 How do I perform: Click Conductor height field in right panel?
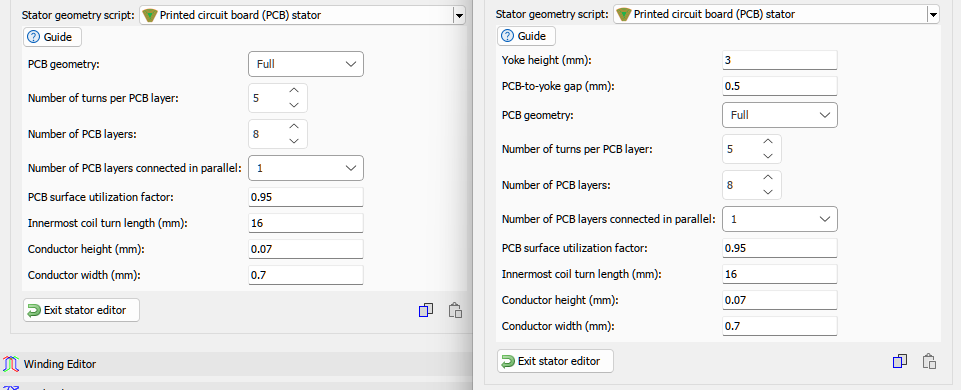point(780,300)
